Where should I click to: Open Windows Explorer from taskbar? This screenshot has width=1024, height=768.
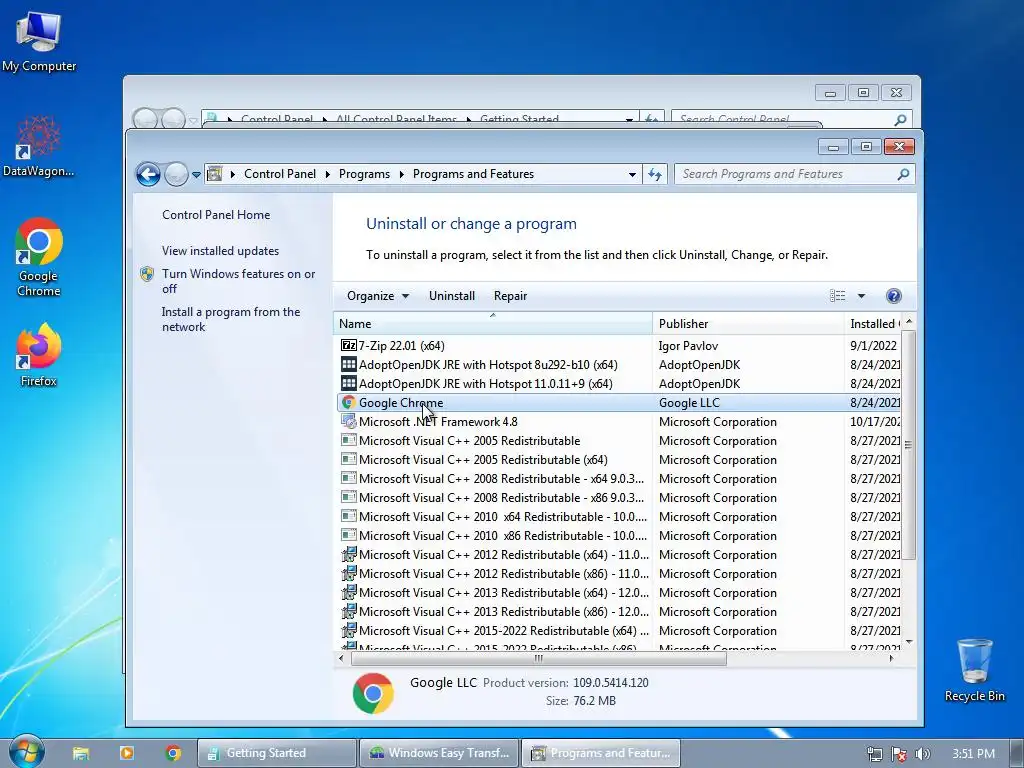click(81, 753)
